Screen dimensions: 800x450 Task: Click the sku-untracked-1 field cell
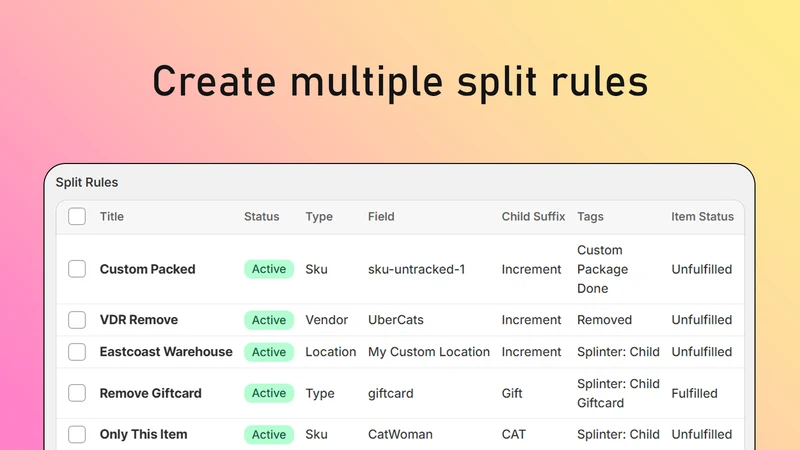[x=416, y=269]
